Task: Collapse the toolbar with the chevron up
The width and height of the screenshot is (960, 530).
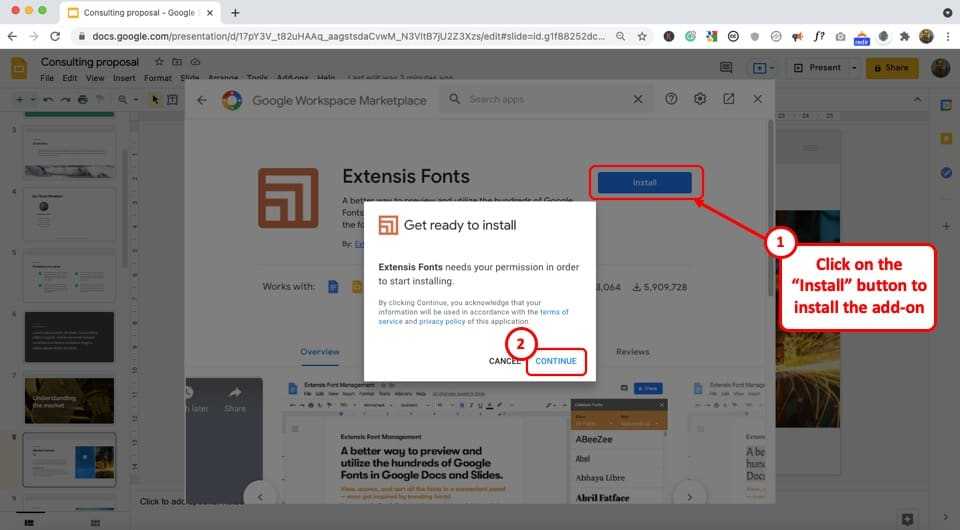Action: click(x=918, y=100)
